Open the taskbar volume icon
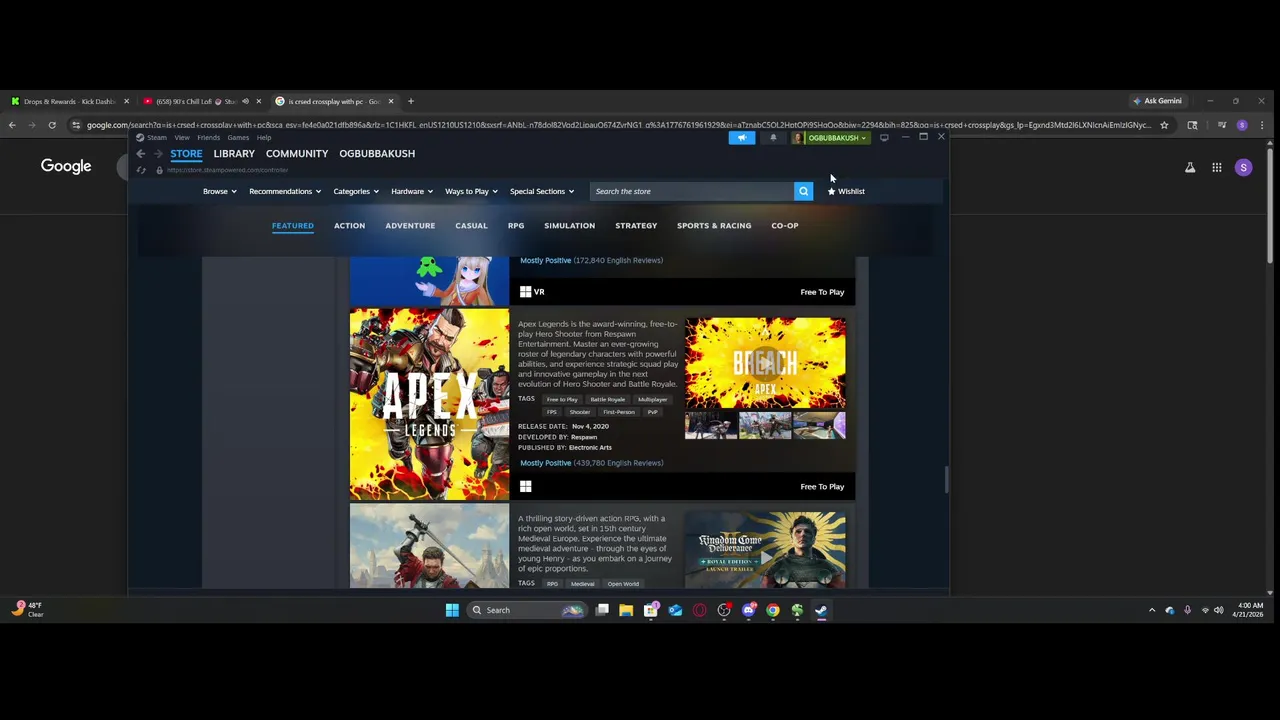Viewport: 1280px width, 720px height. click(x=1218, y=610)
